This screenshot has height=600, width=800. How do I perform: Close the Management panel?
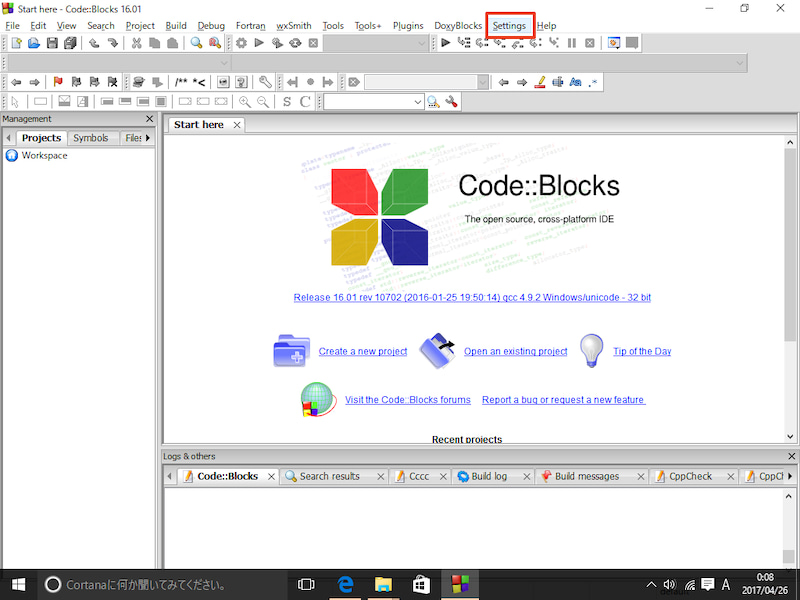pyautogui.click(x=149, y=118)
